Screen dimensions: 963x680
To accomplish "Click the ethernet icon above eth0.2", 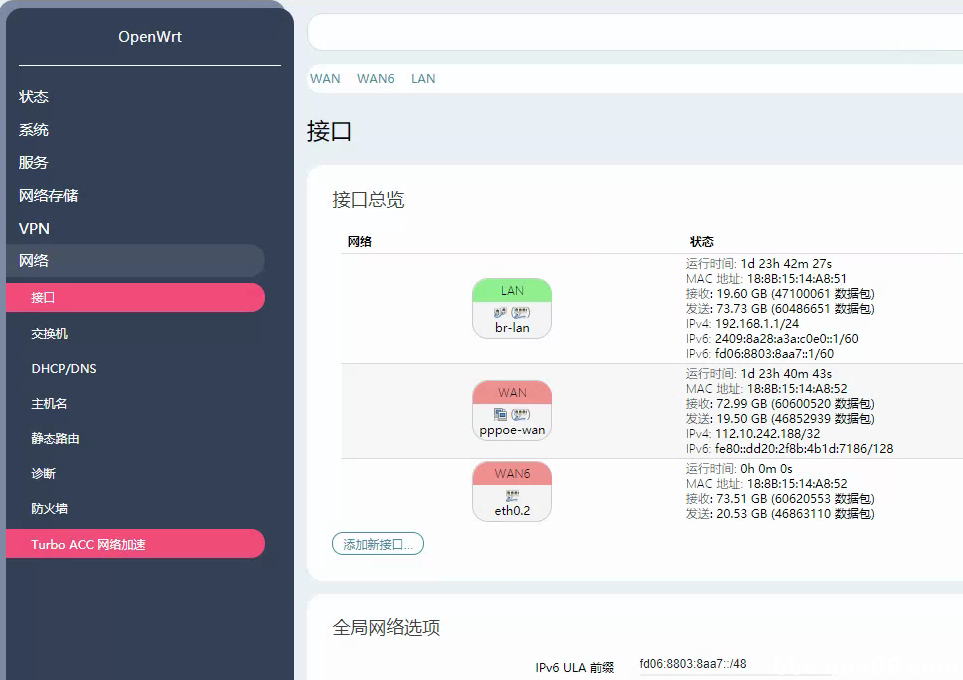I will pyautogui.click(x=512, y=495).
